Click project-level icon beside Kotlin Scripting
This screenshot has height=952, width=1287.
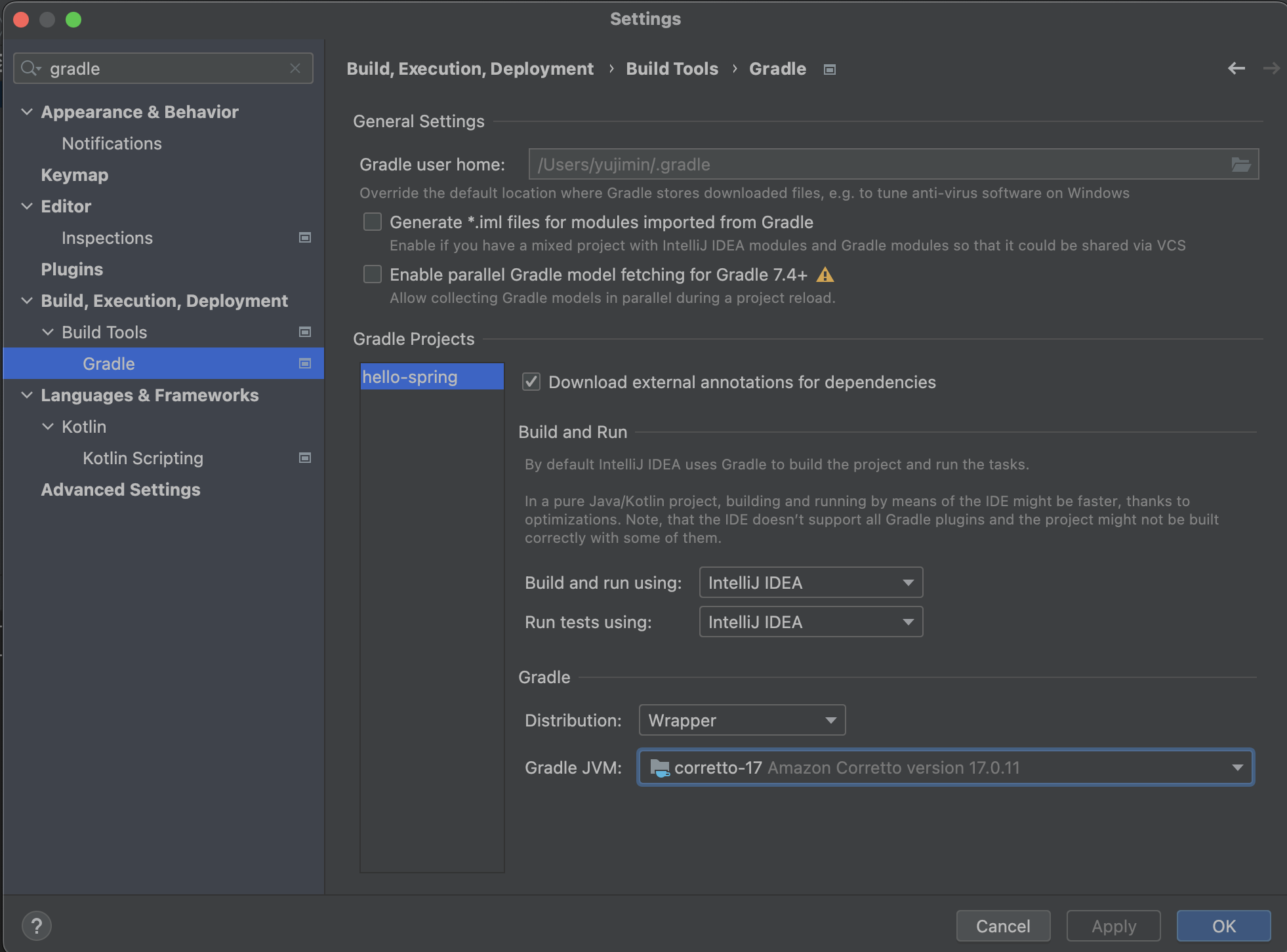tap(305, 458)
